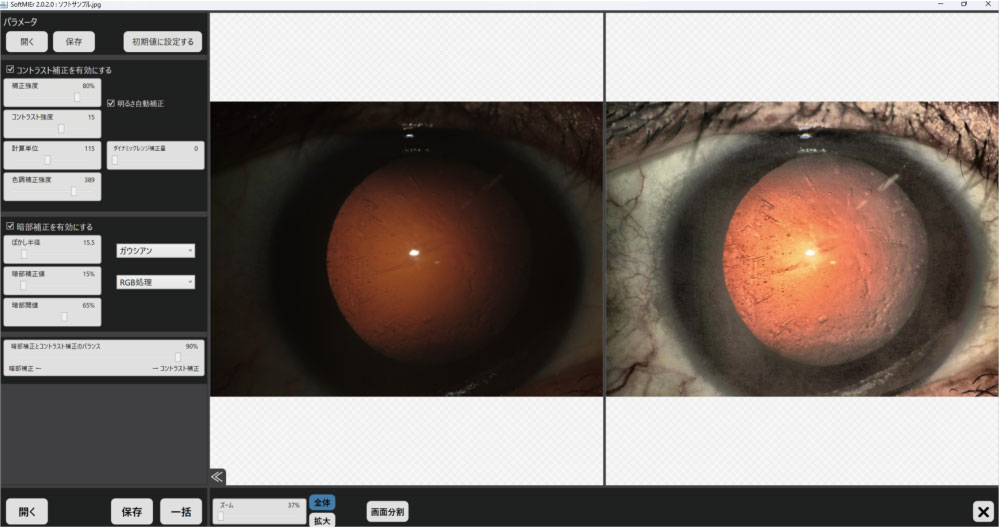Click the 補正強度 slider
The width and height of the screenshot is (1000, 528).
tap(52, 93)
